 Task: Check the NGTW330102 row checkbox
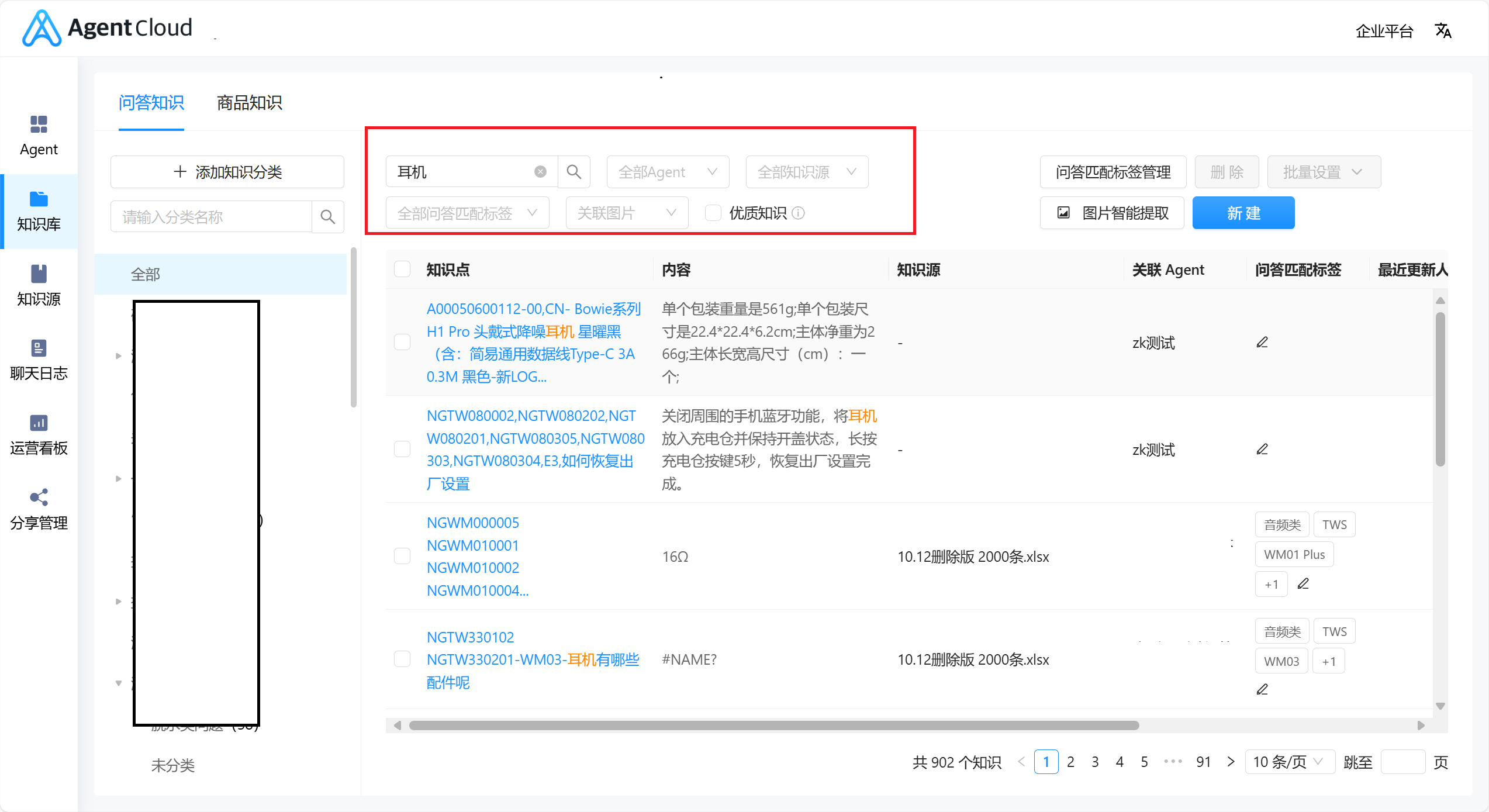tap(402, 659)
